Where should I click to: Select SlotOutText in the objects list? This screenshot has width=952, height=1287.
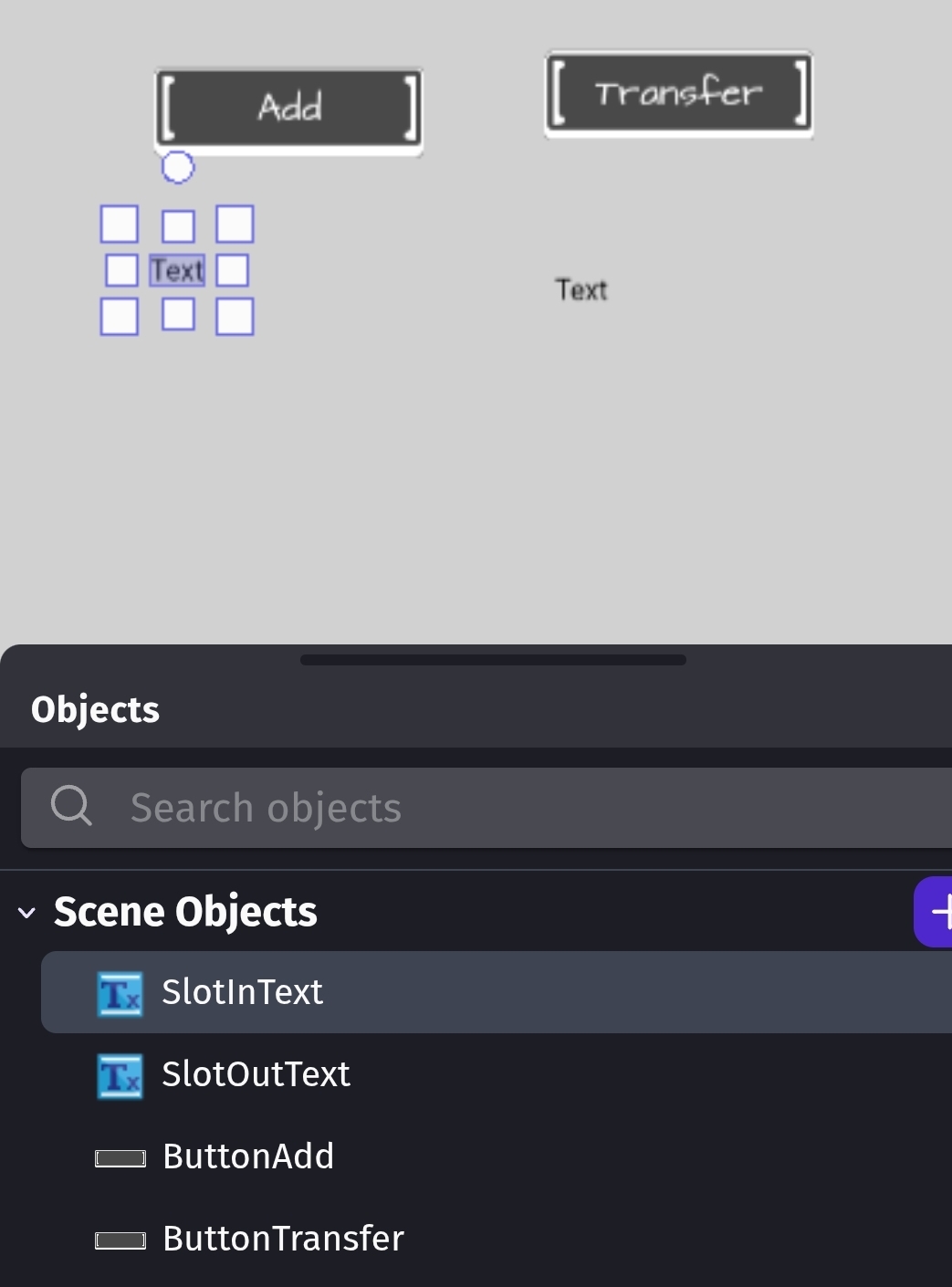point(256,1074)
